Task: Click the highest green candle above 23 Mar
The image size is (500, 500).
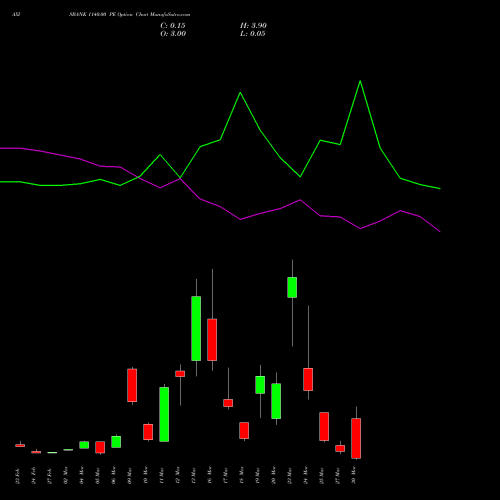Action: [x=292, y=287]
